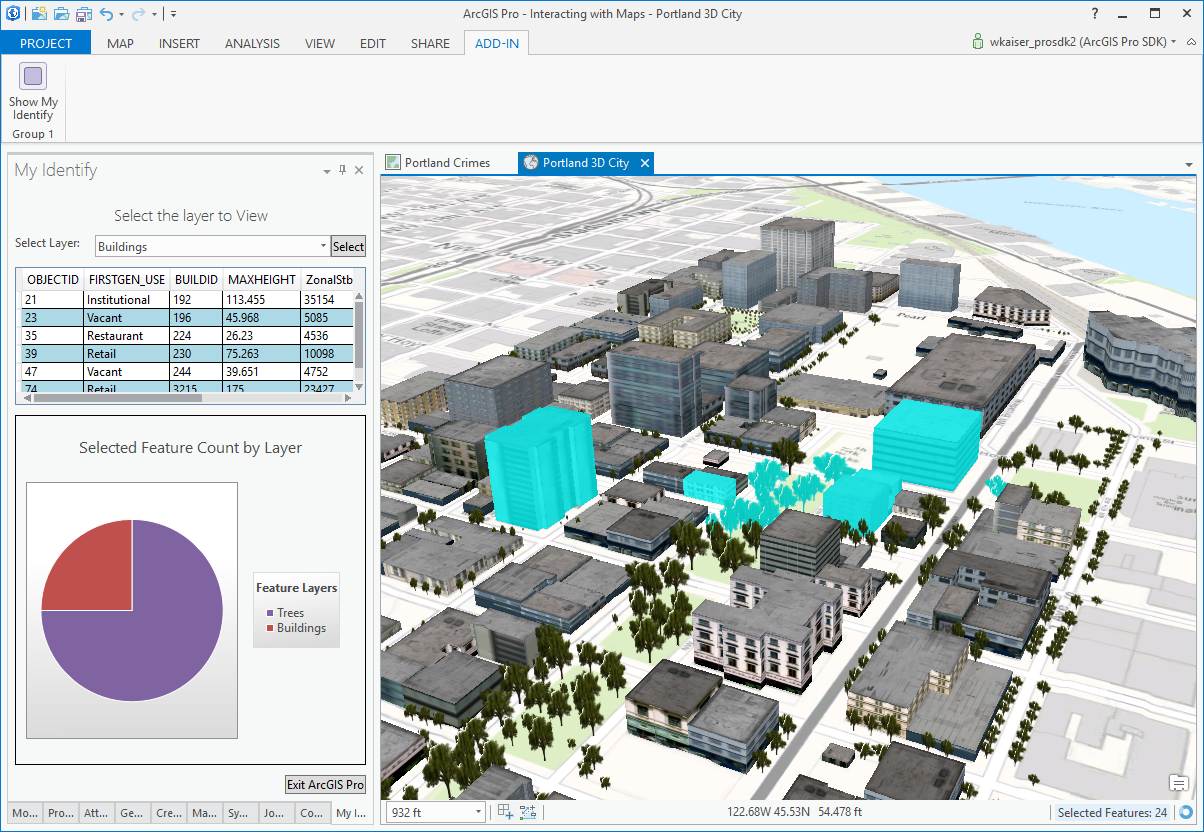Screen dimensions: 1204x832
Task: Click the Redo arrow icon
Action: click(x=138, y=14)
